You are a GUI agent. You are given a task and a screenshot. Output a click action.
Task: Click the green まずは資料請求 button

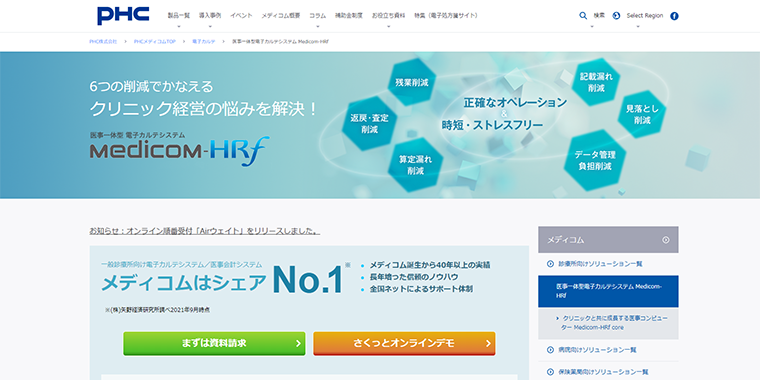pos(214,343)
